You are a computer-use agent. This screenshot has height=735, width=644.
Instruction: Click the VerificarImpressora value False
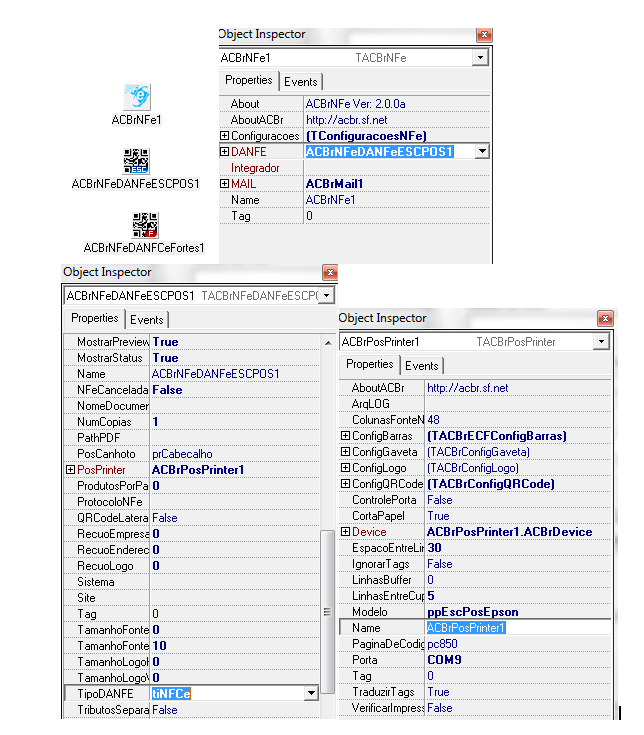point(440,708)
